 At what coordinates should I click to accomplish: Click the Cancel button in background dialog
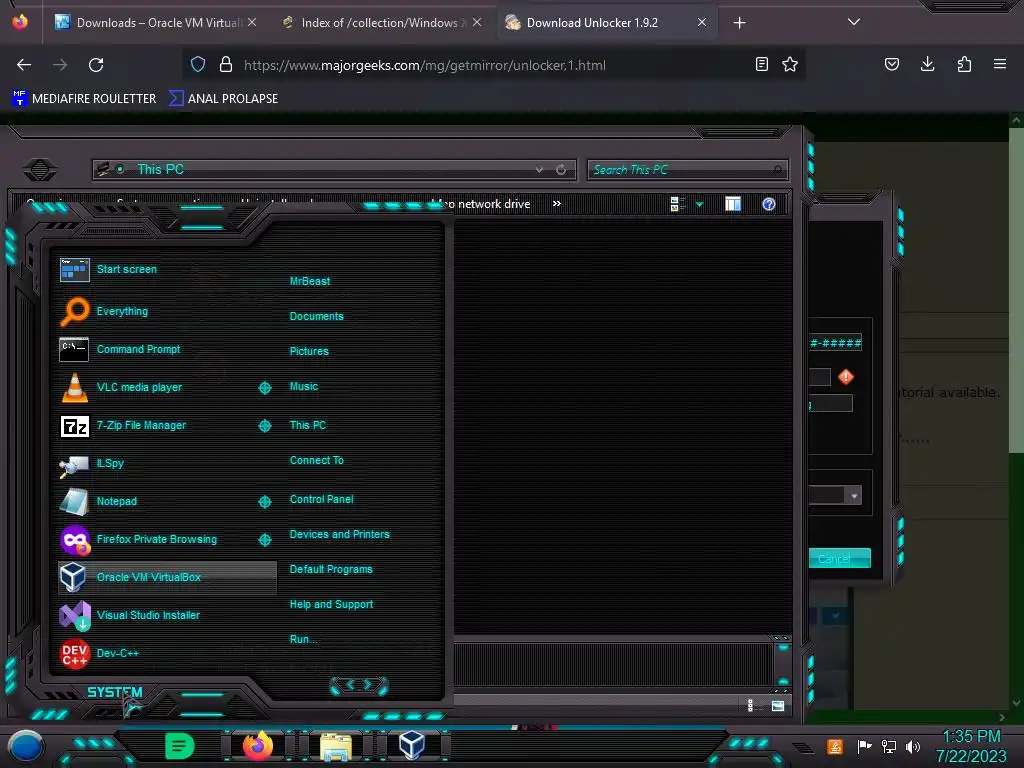point(839,559)
